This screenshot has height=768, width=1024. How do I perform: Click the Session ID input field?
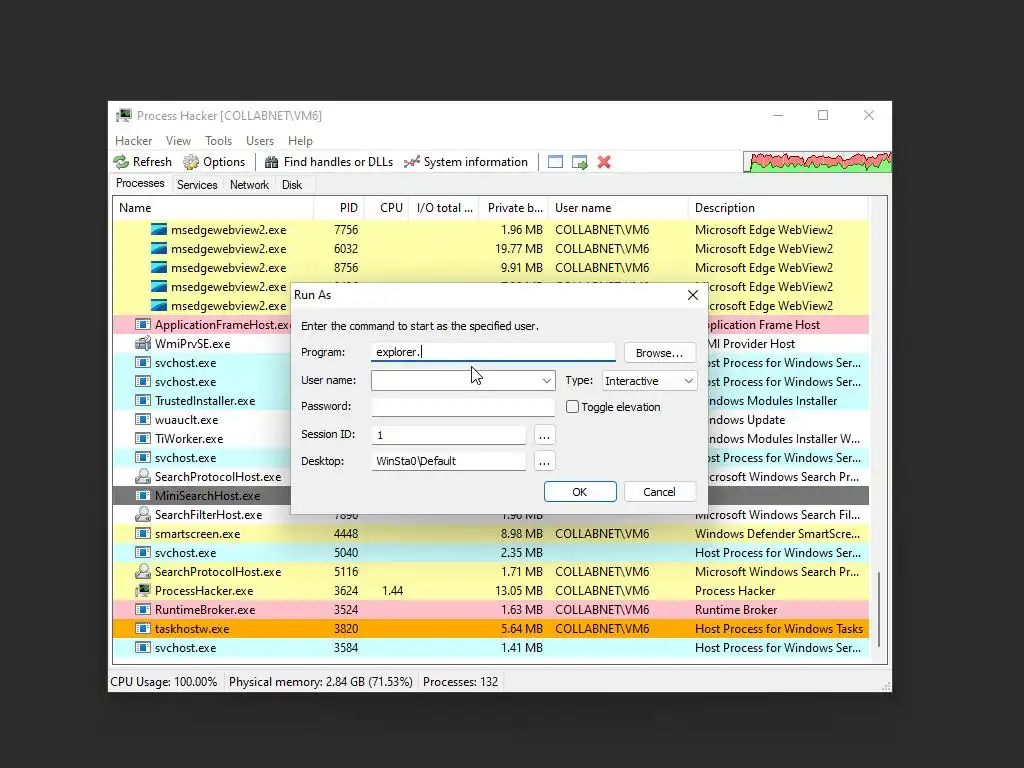click(x=449, y=435)
